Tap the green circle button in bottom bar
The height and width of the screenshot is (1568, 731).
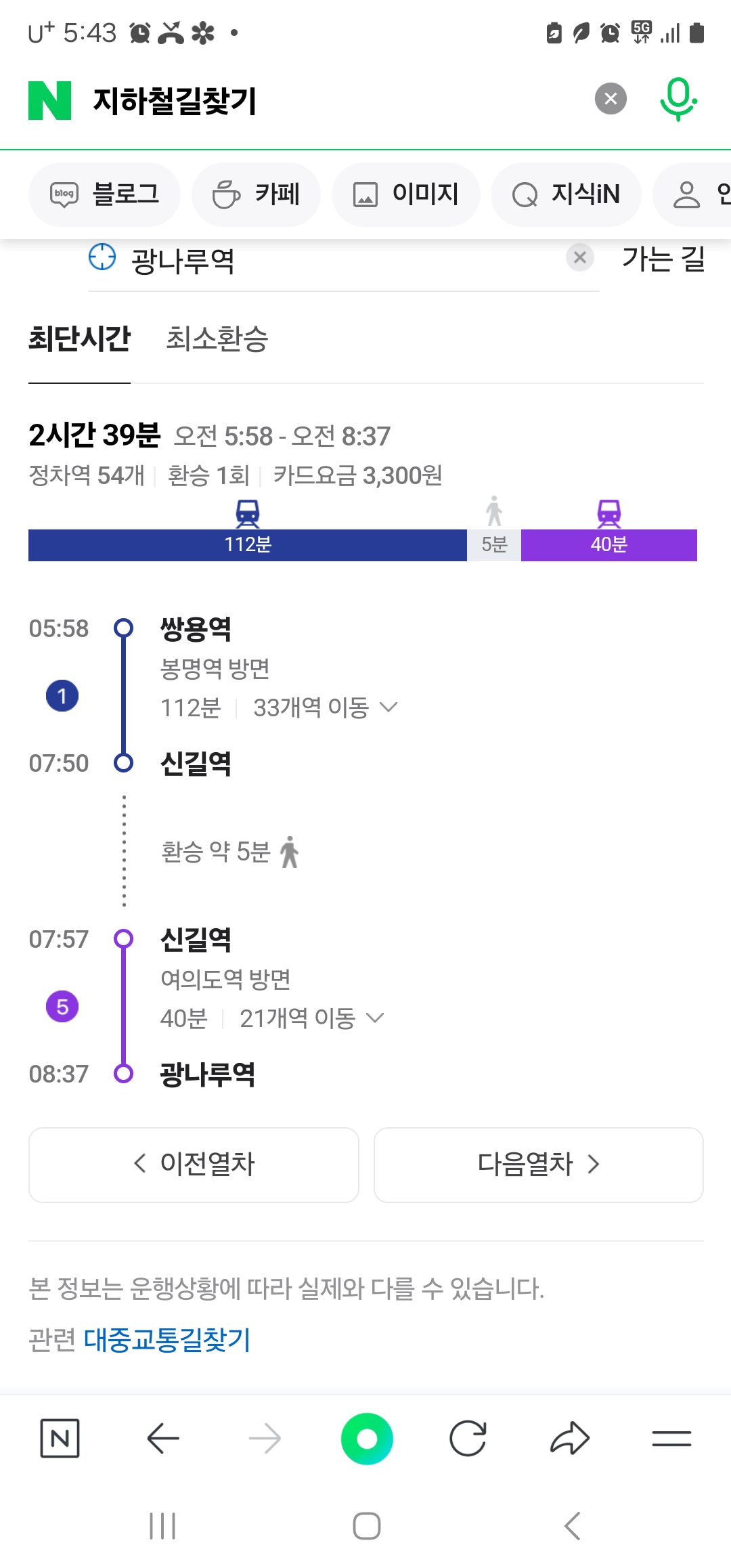coord(367,1439)
